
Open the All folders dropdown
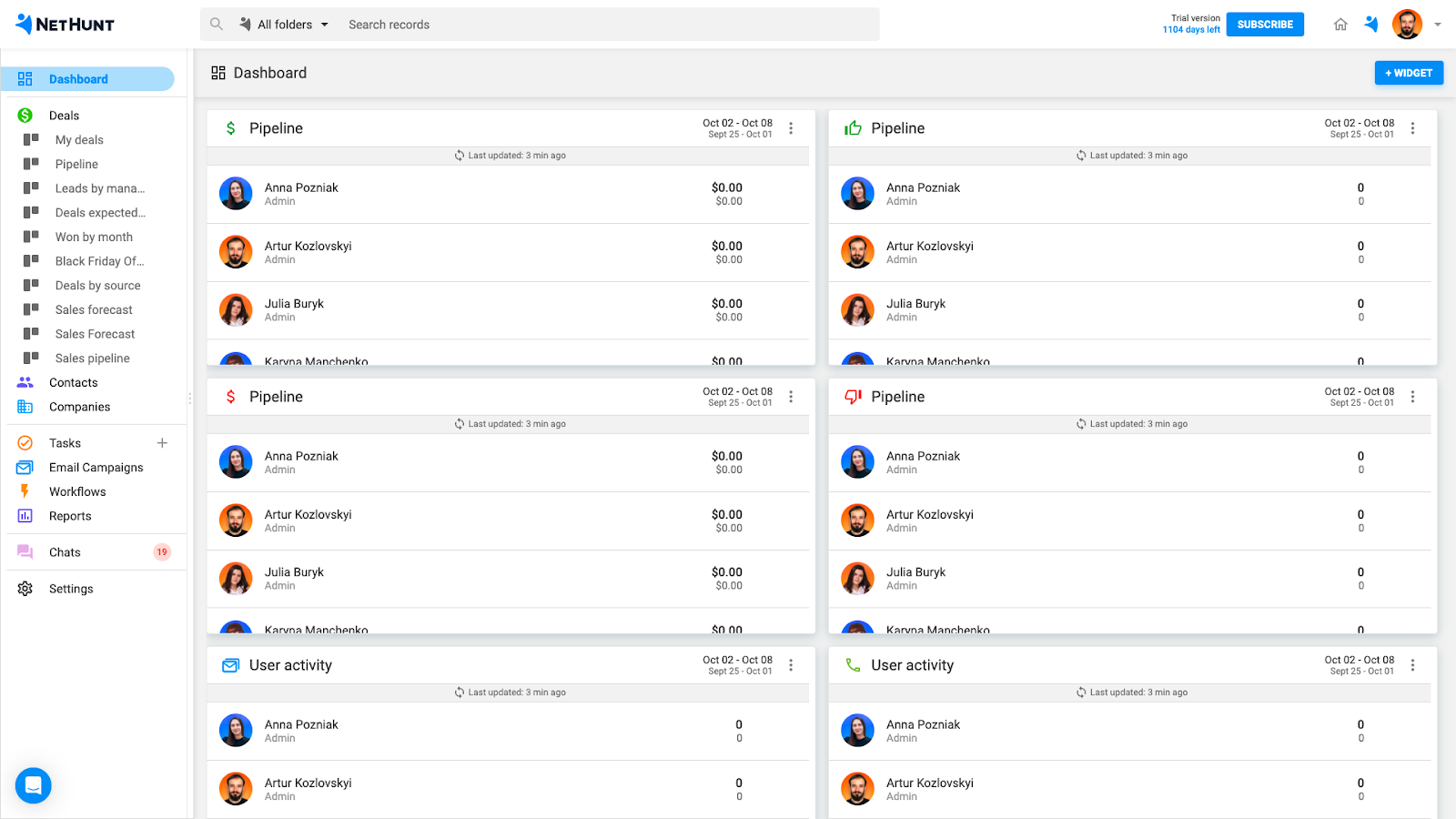(283, 25)
